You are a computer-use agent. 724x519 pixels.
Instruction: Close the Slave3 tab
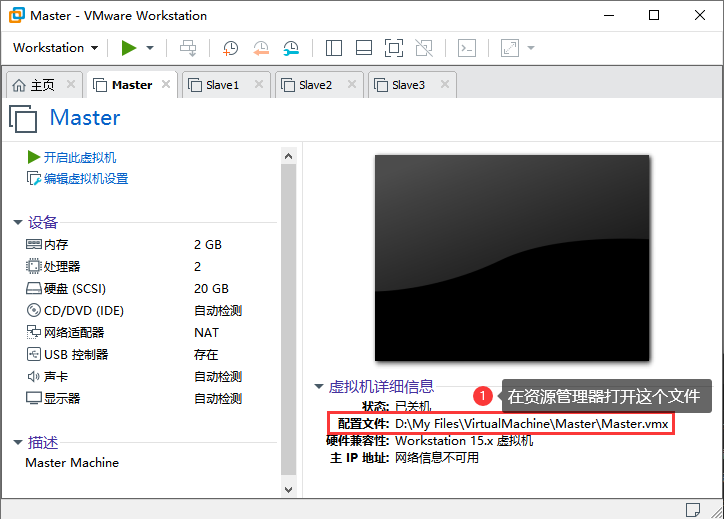point(445,84)
